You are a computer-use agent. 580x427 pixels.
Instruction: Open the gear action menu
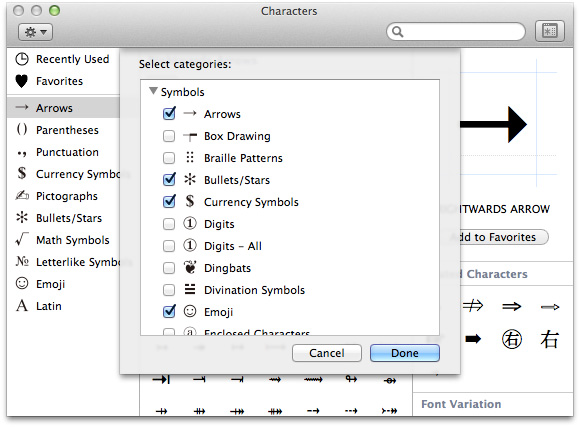click(x=35, y=32)
